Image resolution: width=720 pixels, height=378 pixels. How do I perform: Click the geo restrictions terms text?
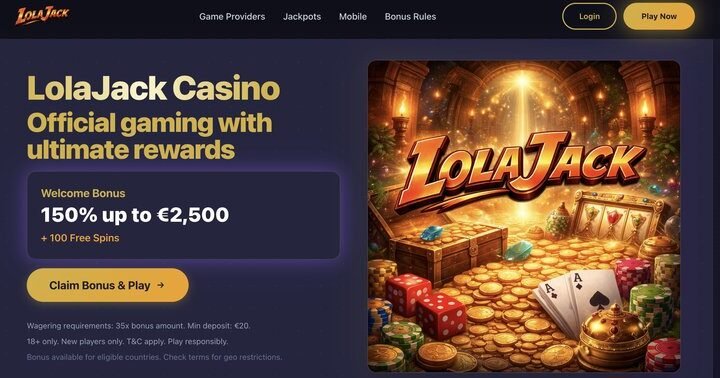[154, 357]
